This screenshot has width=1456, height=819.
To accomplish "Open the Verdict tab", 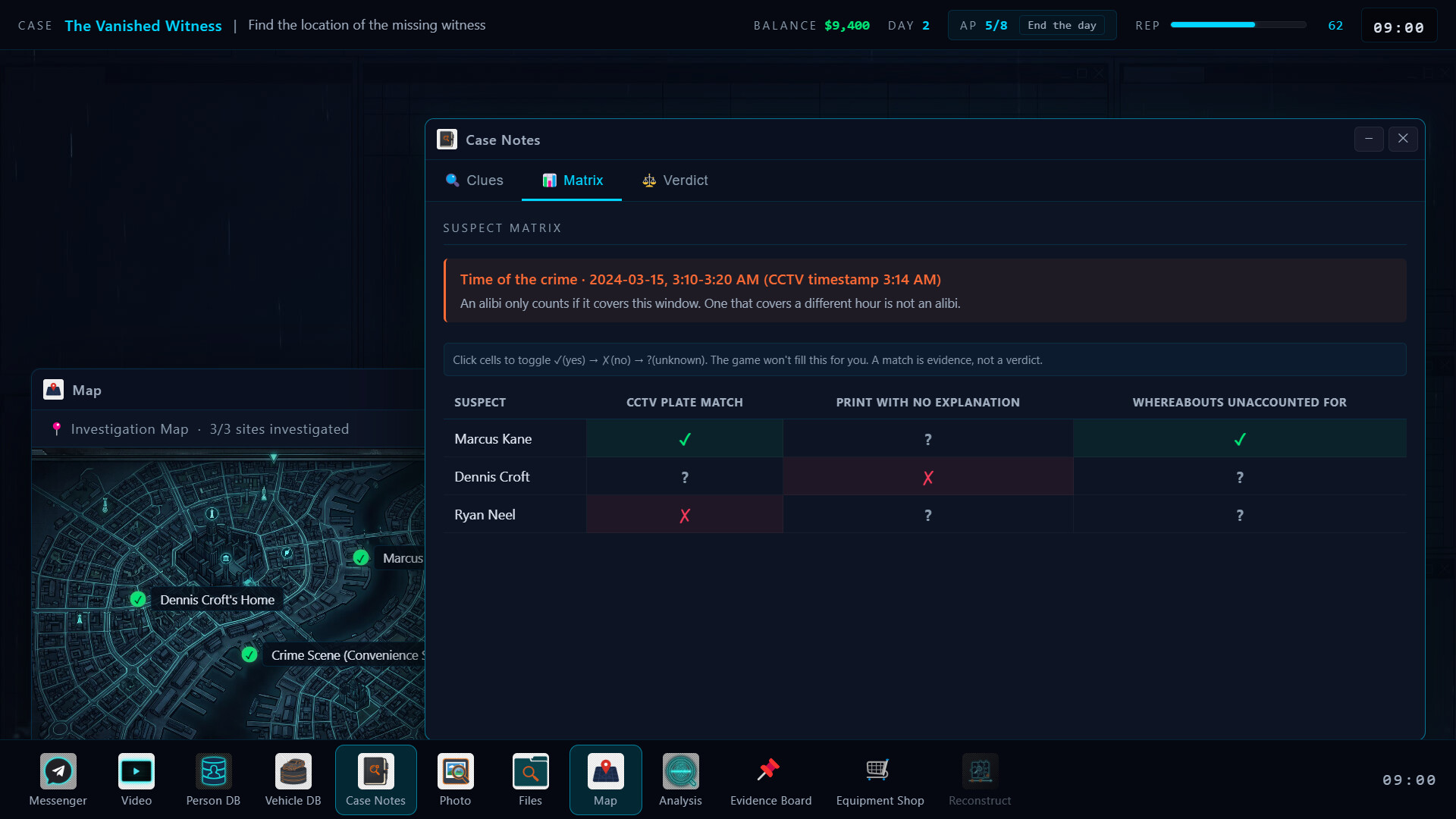I will point(675,180).
